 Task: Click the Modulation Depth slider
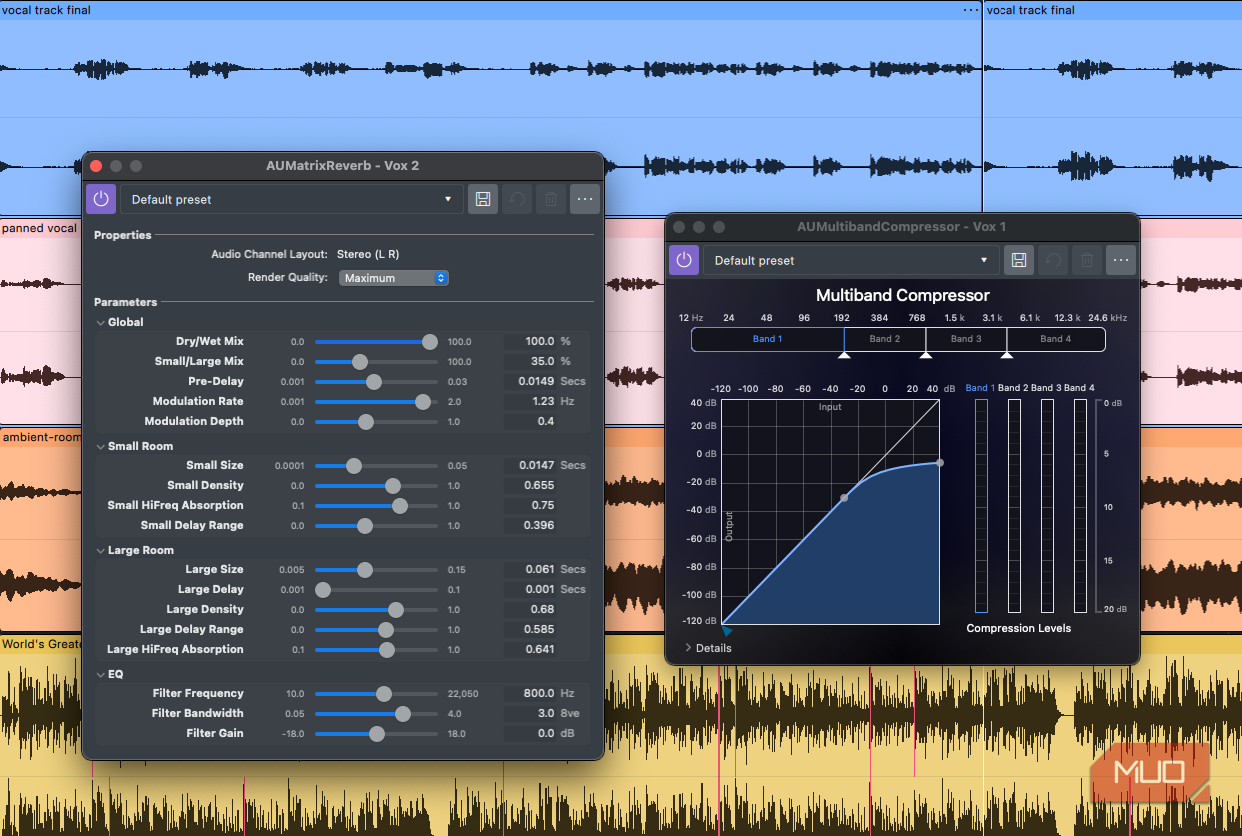point(376,421)
